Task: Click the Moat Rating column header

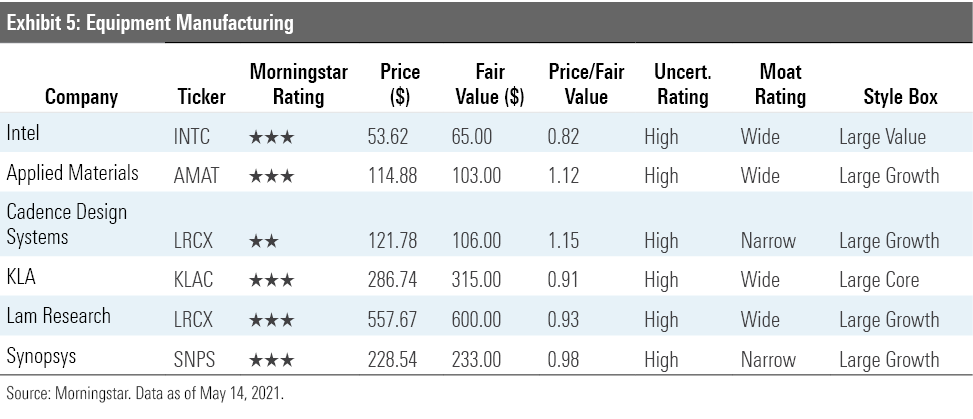Action: tap(780, 85)
